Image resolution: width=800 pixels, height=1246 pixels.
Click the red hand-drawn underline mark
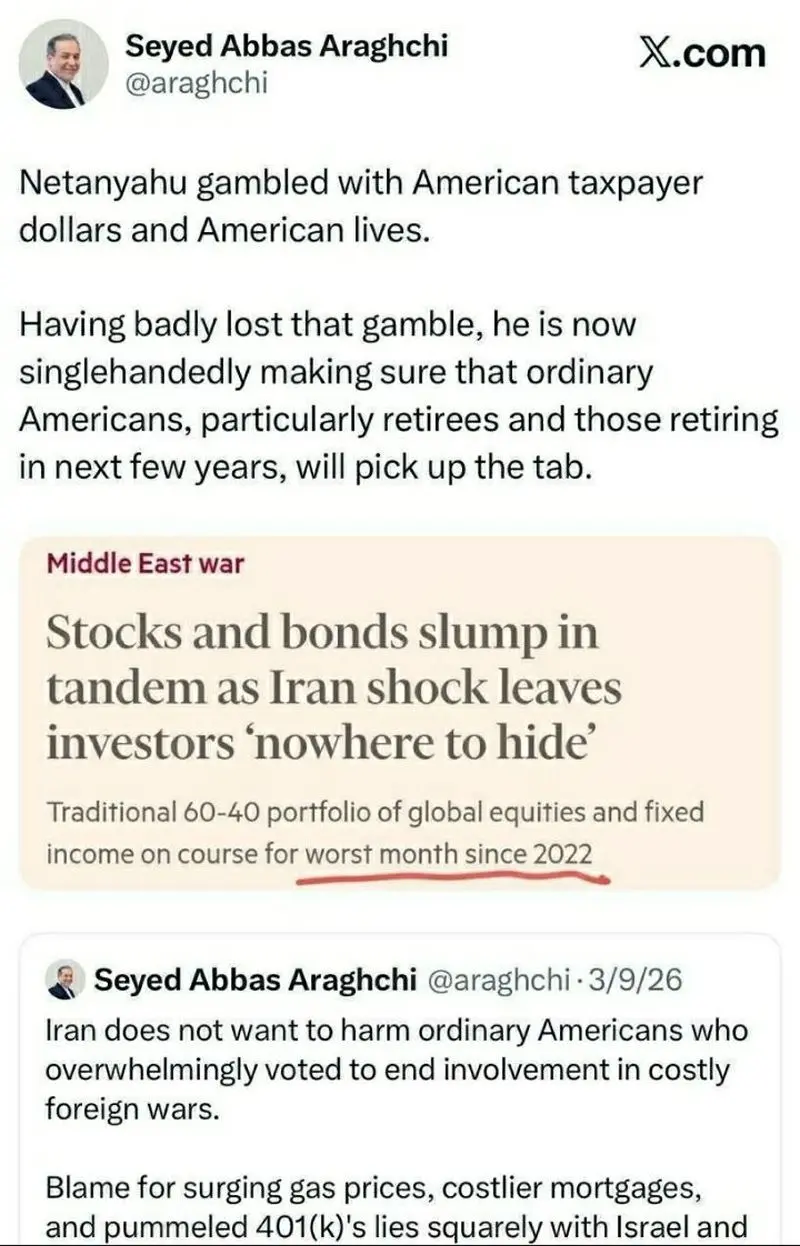(x=455, y=877)
